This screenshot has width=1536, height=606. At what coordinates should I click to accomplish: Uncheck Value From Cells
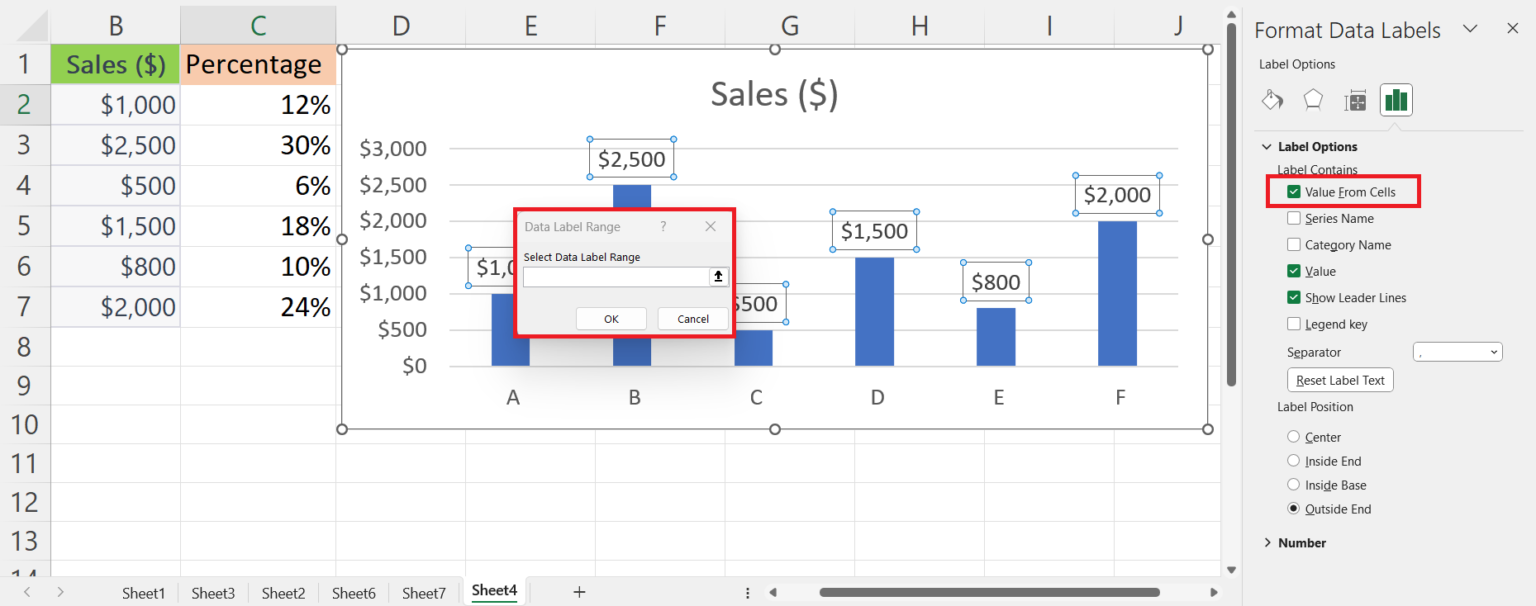coord(1294,191)
